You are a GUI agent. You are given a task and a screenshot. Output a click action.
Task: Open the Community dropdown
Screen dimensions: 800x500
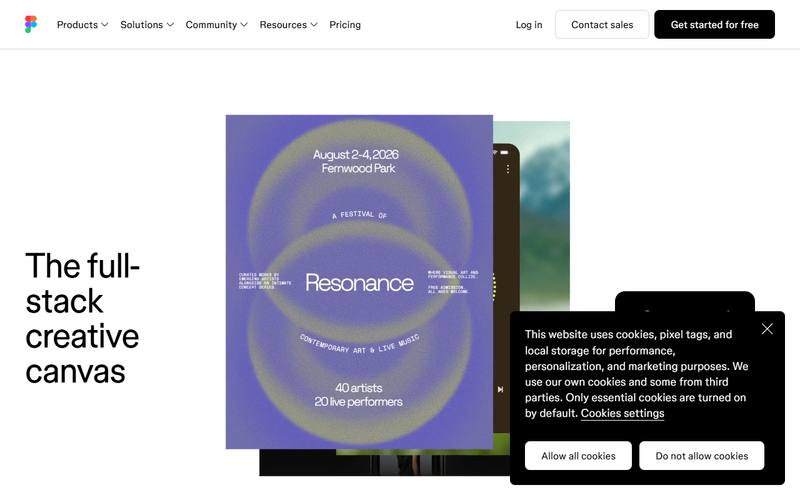tap(216, 24)
